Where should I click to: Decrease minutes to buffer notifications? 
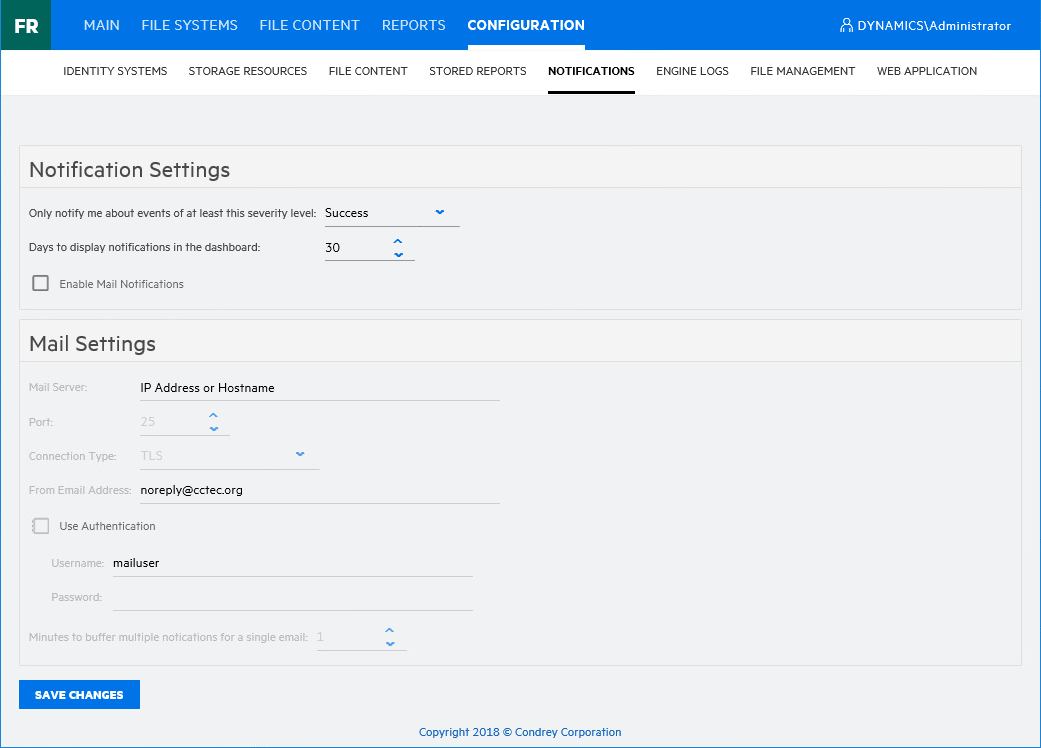[390, 643]
